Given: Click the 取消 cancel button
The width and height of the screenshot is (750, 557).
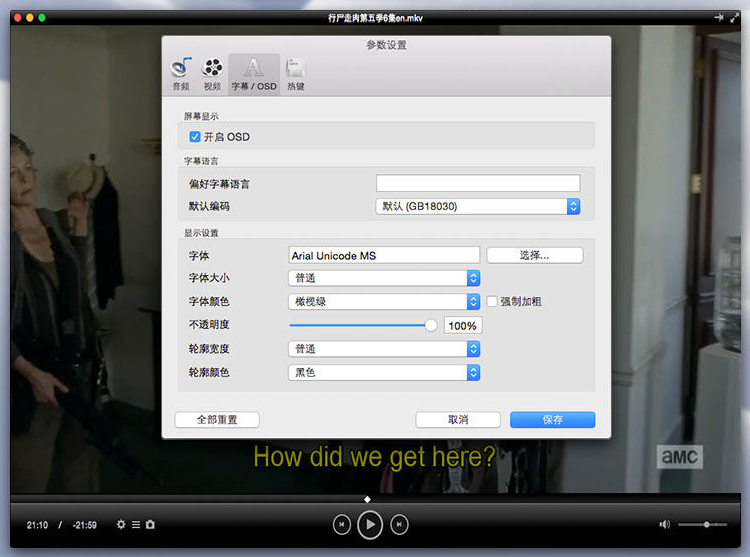Looking at the screenshot, I should pos(458,420).
